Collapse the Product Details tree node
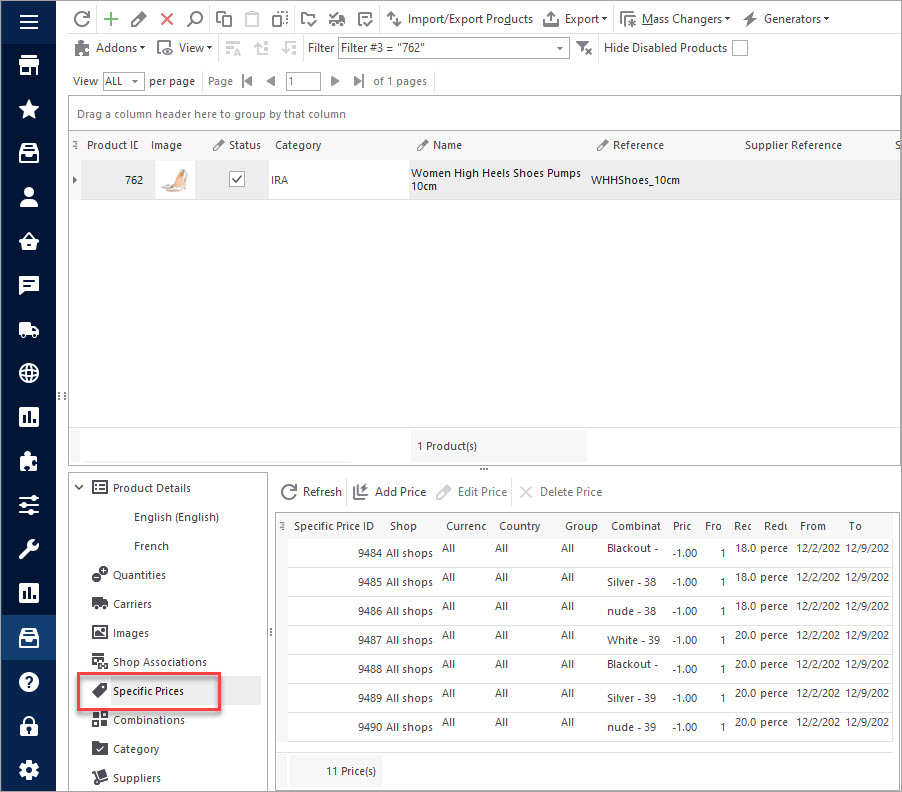Image resolution: width=902 pixels, height=792 pixels. (79, 487)
